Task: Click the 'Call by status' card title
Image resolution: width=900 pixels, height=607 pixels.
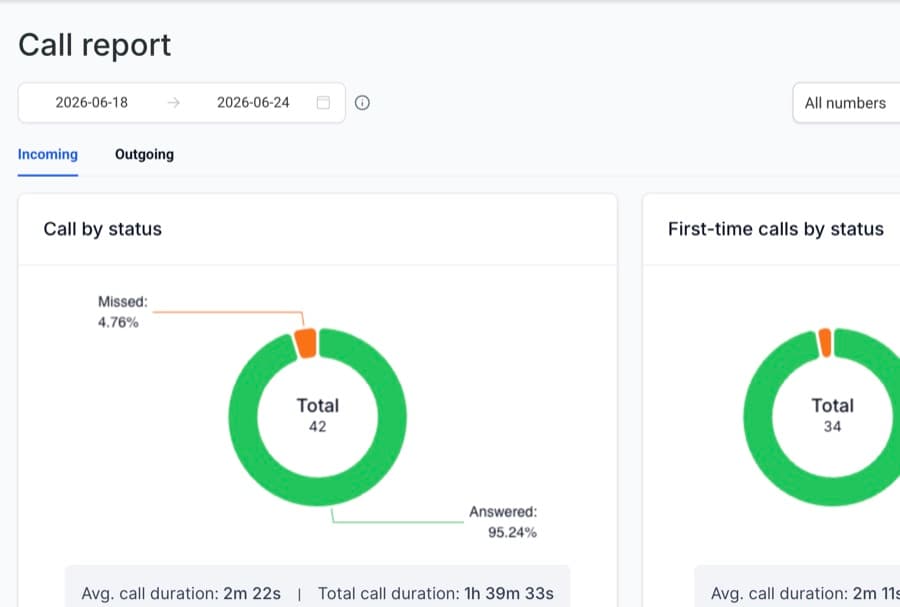Action: 103,229
